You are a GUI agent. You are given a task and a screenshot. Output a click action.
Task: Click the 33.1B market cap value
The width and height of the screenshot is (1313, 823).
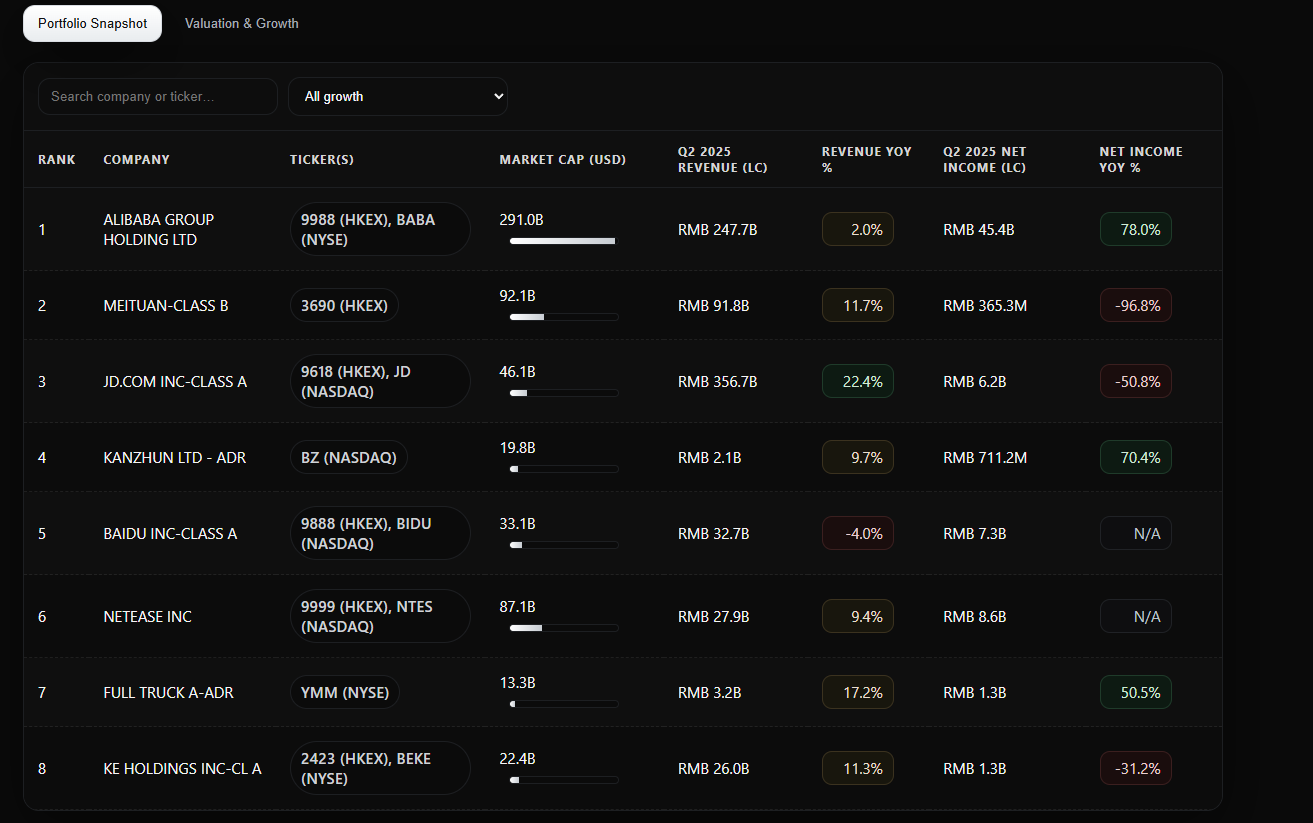point(518,524)
